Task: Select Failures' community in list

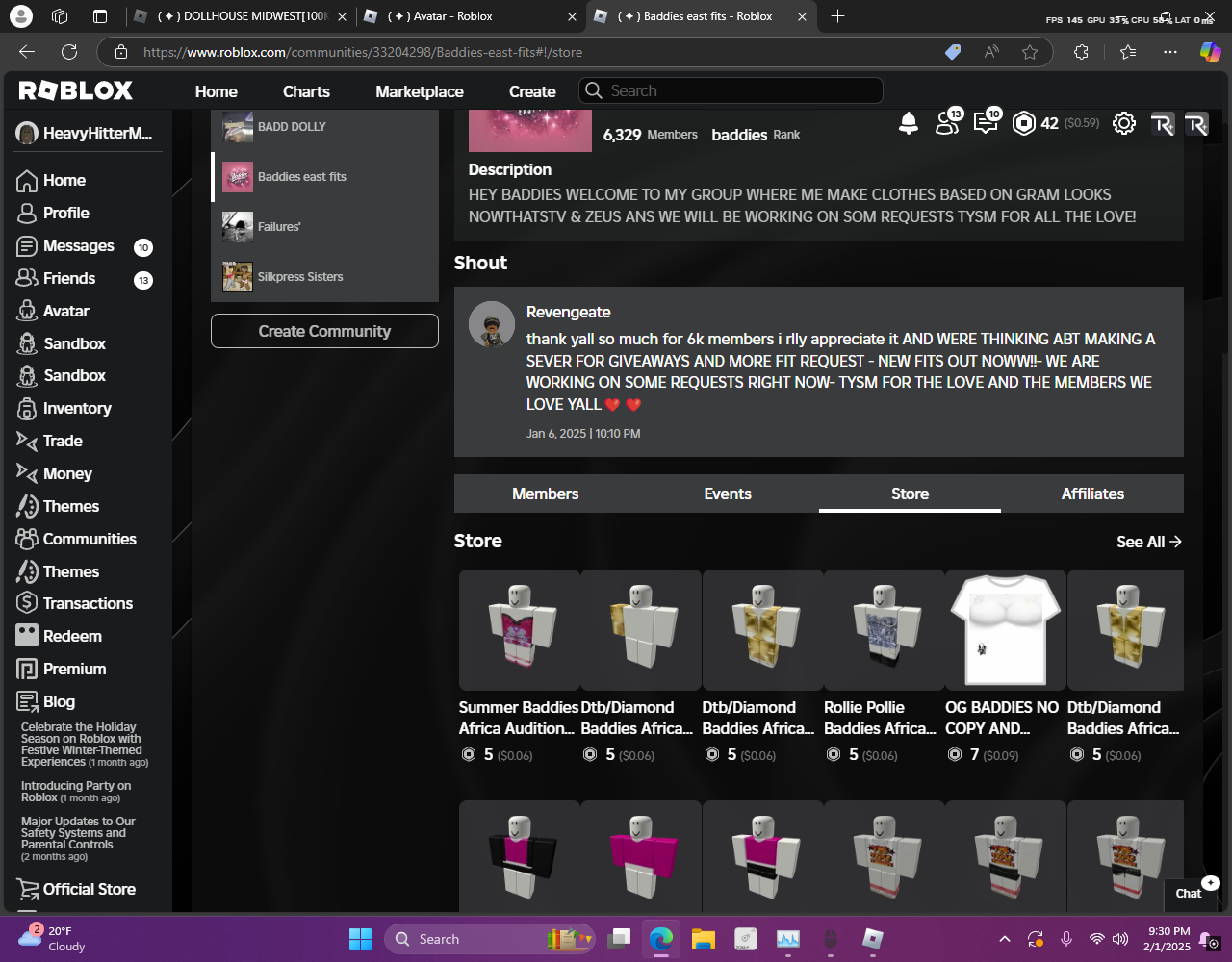Action: [x=324, y=227]
